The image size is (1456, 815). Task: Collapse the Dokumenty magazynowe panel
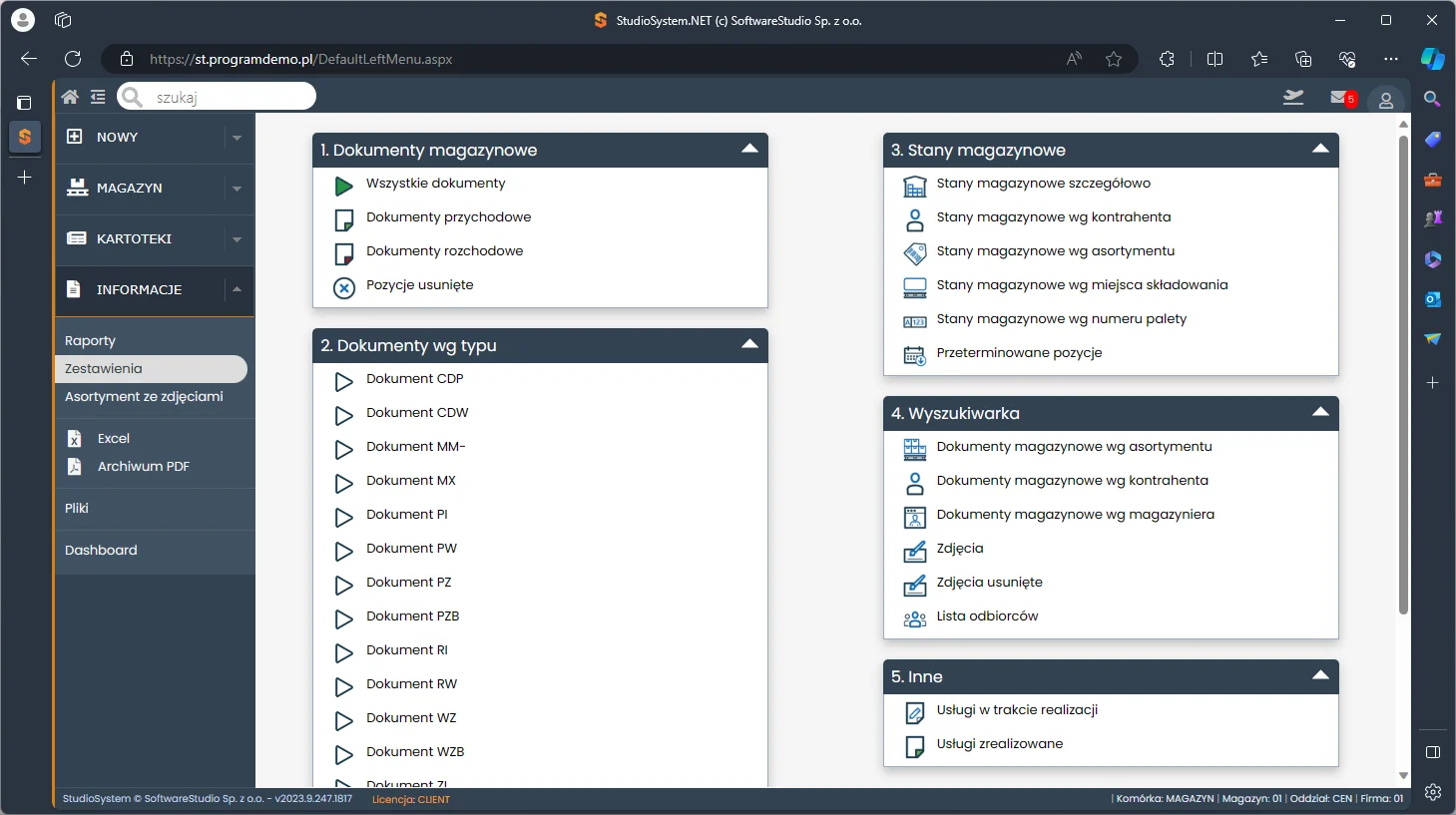pos(749,149)
